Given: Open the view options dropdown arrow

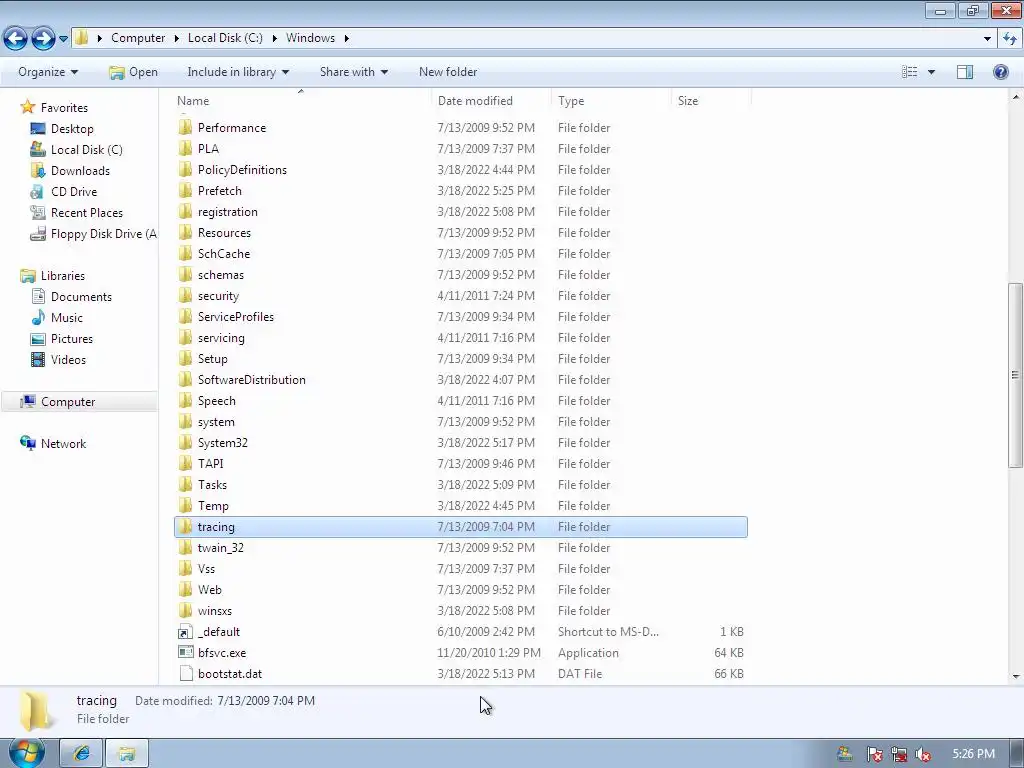Looking at the screenshot, I should [931, 72].
